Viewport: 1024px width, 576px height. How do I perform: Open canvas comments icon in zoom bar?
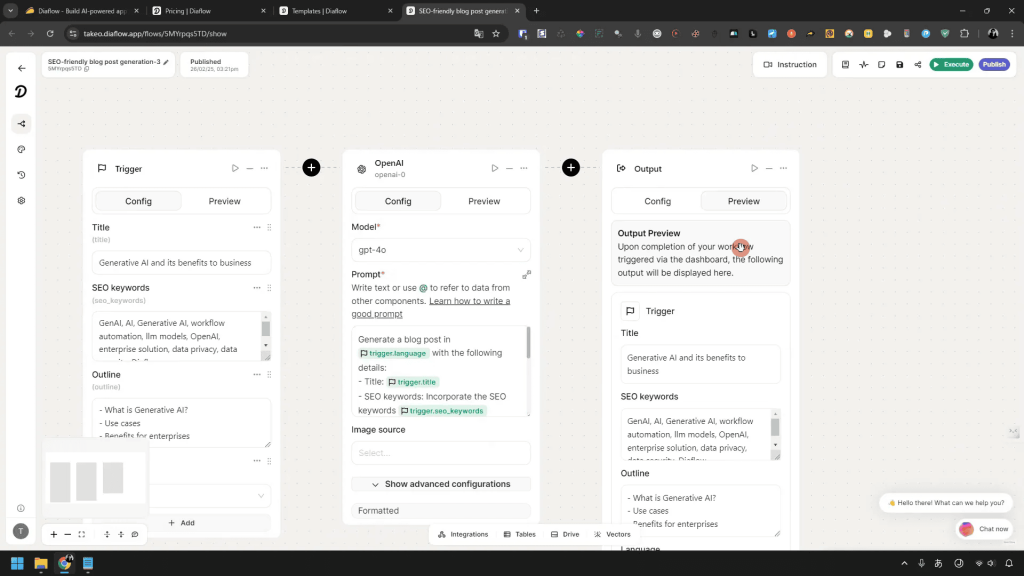(135, 534)
